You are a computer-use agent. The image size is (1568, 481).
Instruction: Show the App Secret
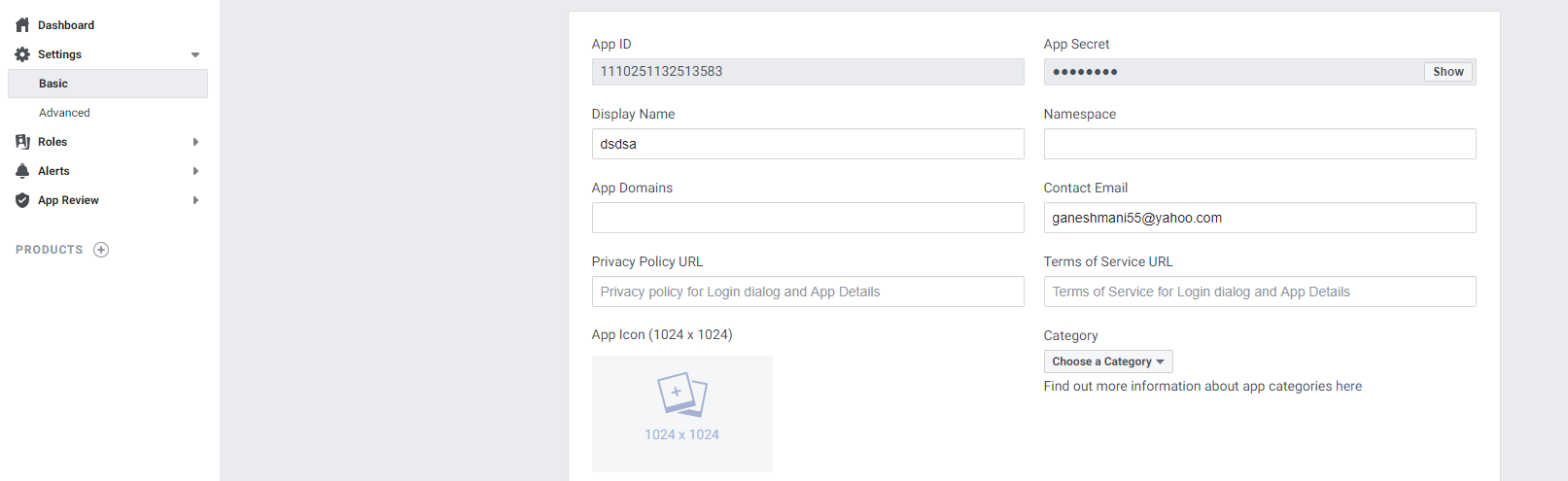coord(1447,72)
